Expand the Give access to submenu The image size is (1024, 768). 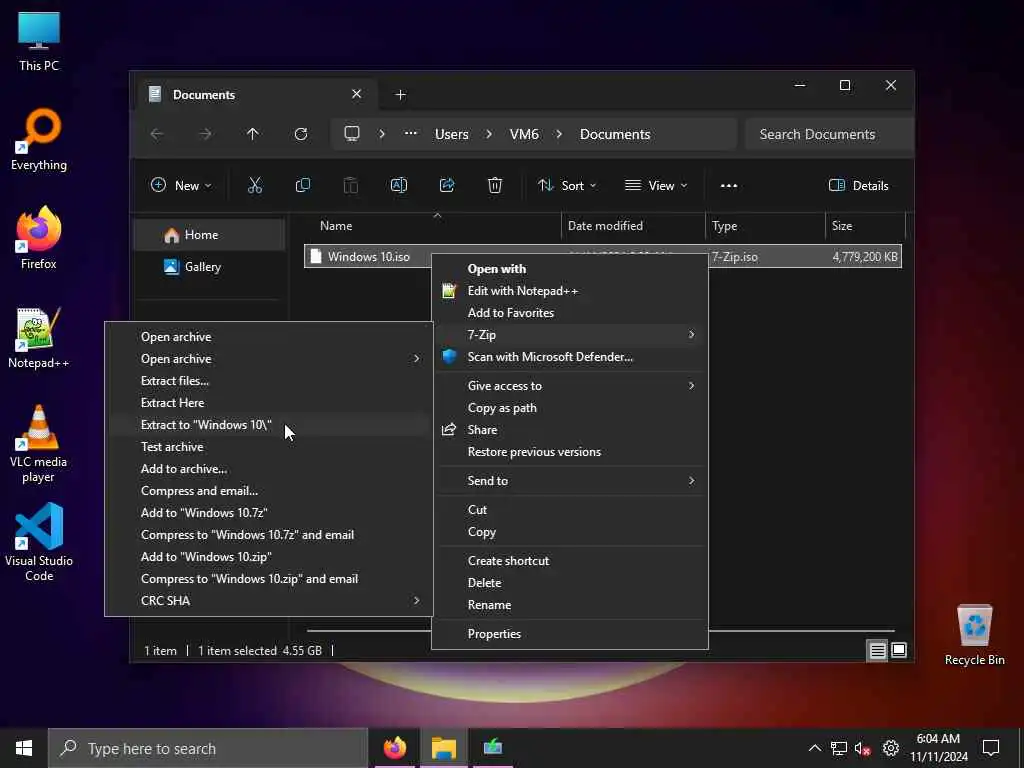click(x=569, y=385)
